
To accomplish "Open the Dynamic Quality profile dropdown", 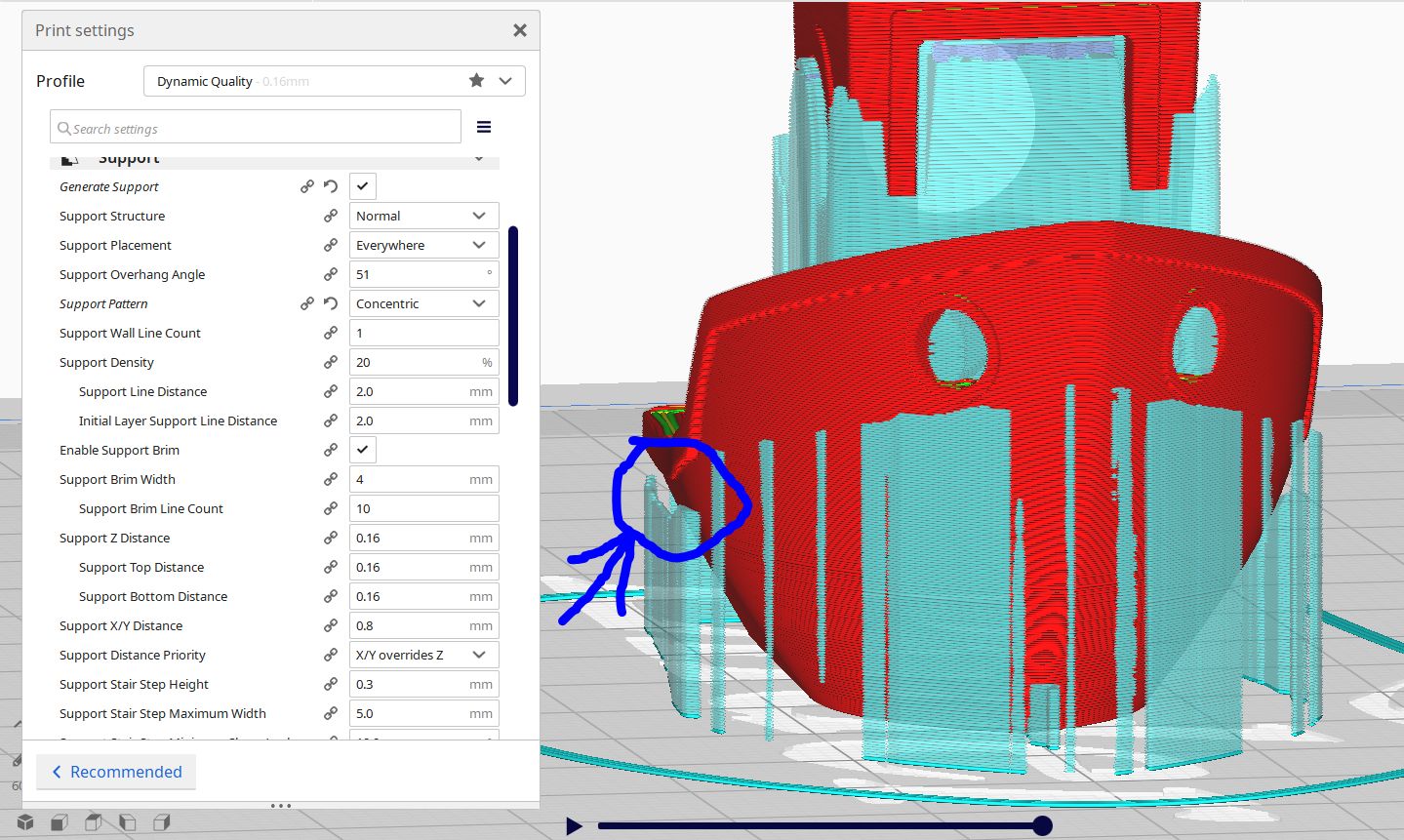I will pos(334,81).
